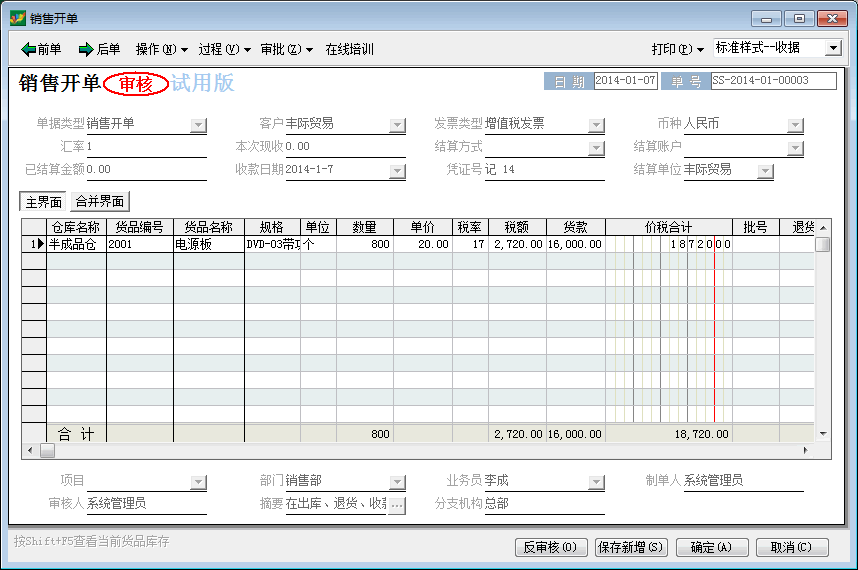The image size is (858, 570).
Task: Click the 审核人 系统管理员 field
Action: click(x=146, y=503)
